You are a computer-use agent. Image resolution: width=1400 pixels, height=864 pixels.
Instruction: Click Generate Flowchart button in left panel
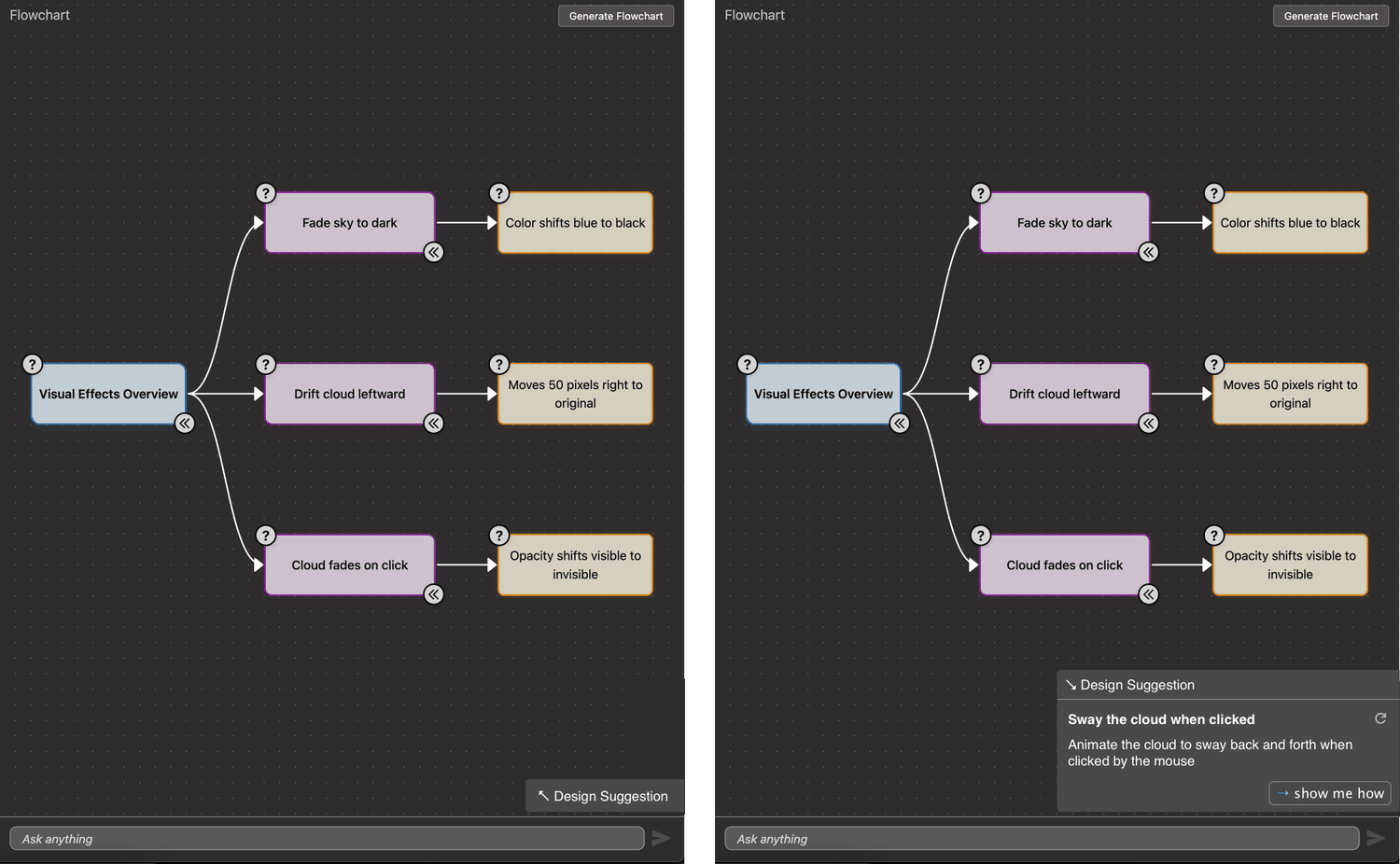pos(616,16)
